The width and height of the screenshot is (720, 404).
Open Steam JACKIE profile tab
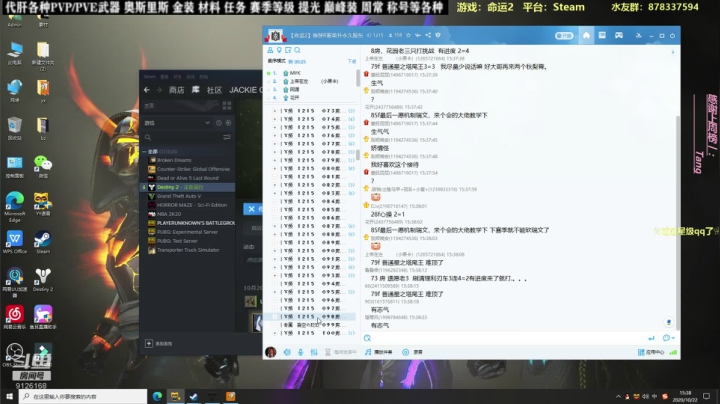tap(246, 90)
